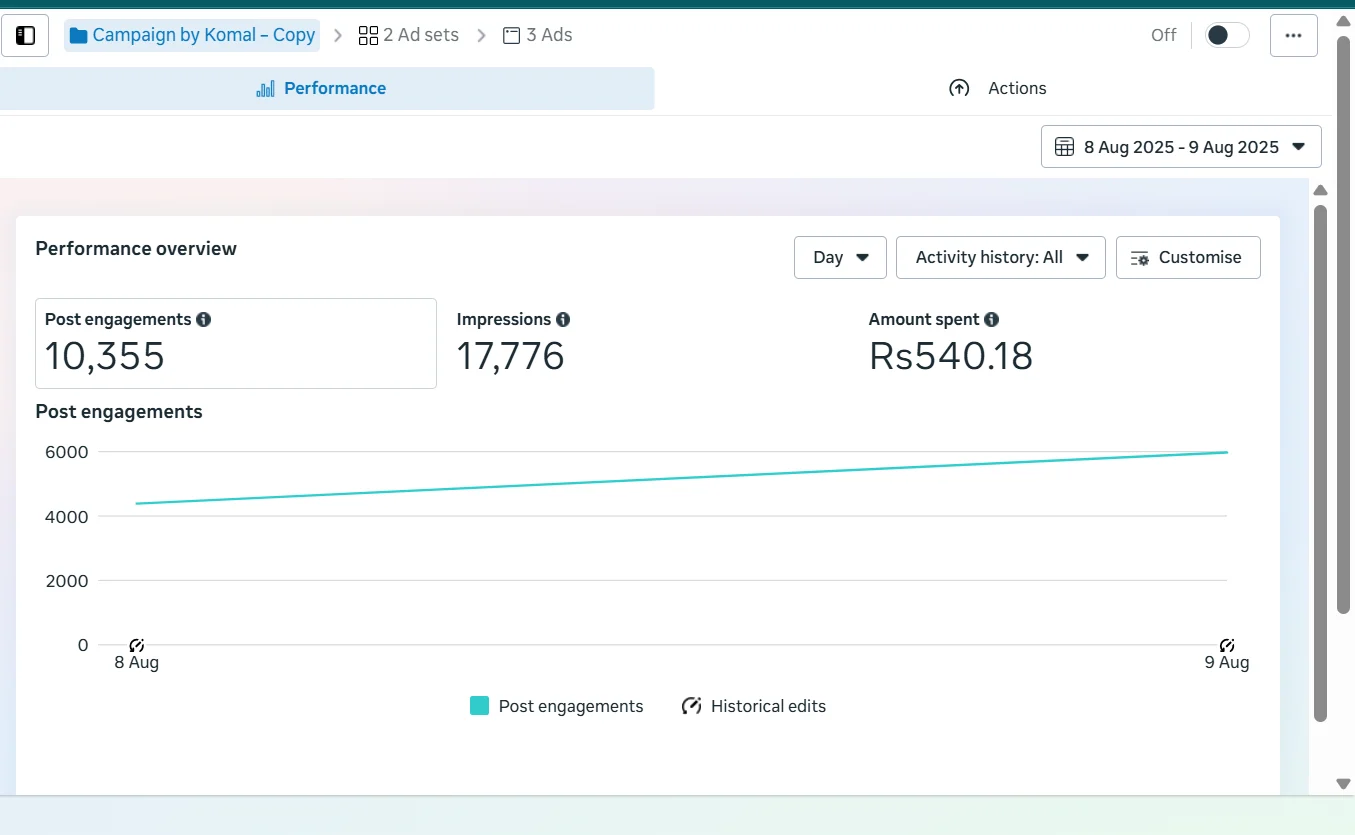This screenshot has height=835, width=1355.
Task: Click the Customise button
Action: 1188,257
